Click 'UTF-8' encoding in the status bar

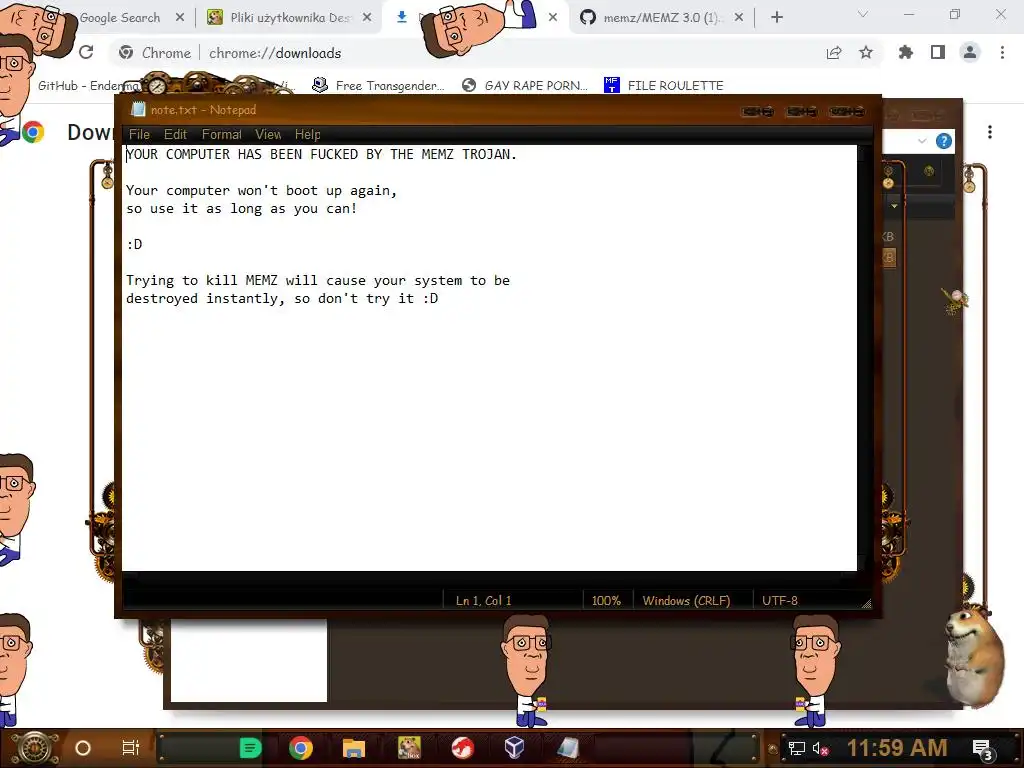point(780,600)
